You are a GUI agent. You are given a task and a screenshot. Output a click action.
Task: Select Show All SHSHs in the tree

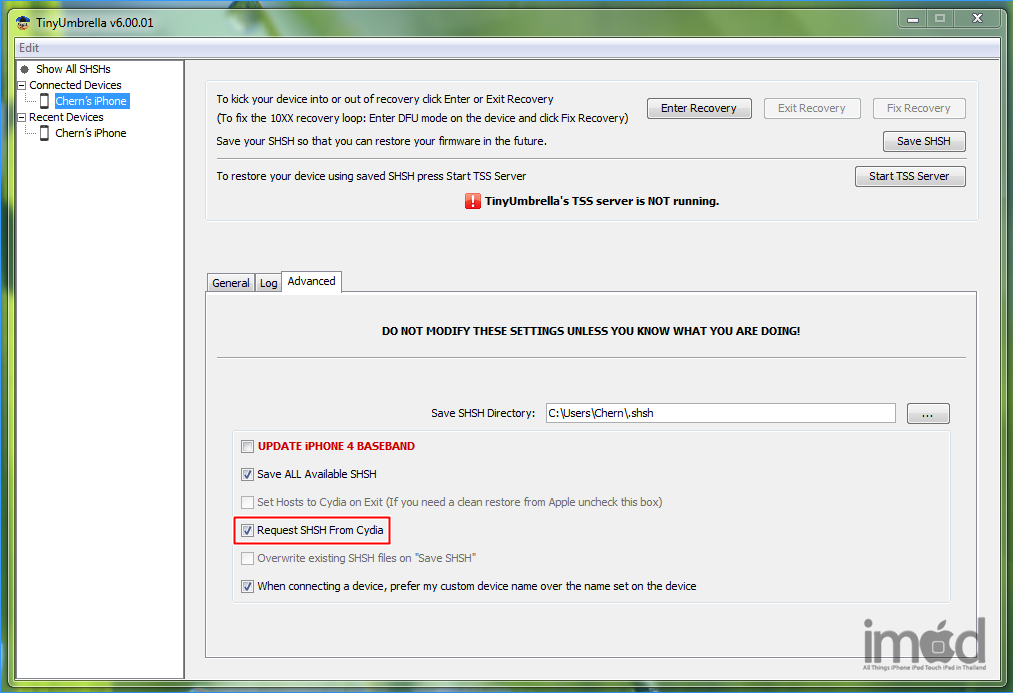pyautogui.click(x=73, y=69)
